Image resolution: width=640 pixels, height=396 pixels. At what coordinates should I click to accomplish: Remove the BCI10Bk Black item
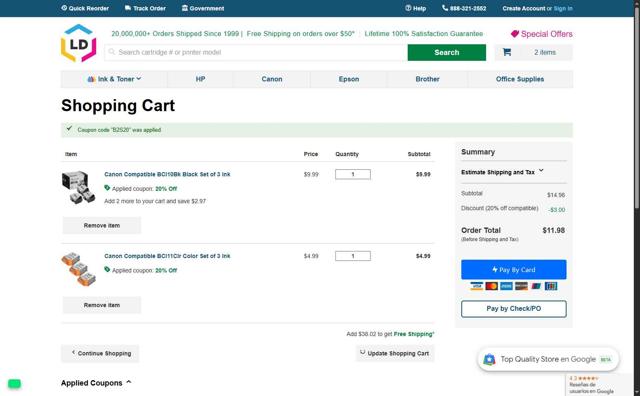click(x=102, y=225)
